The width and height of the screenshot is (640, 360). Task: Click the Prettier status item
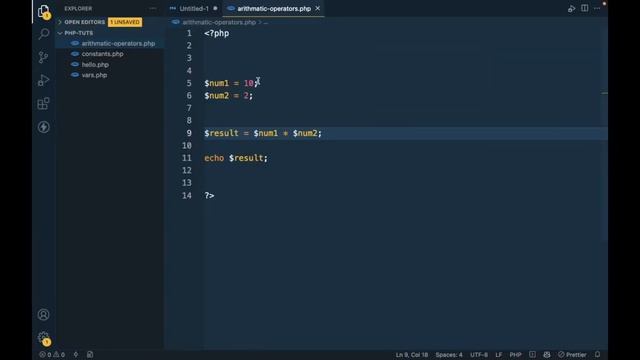pos(572,355)
